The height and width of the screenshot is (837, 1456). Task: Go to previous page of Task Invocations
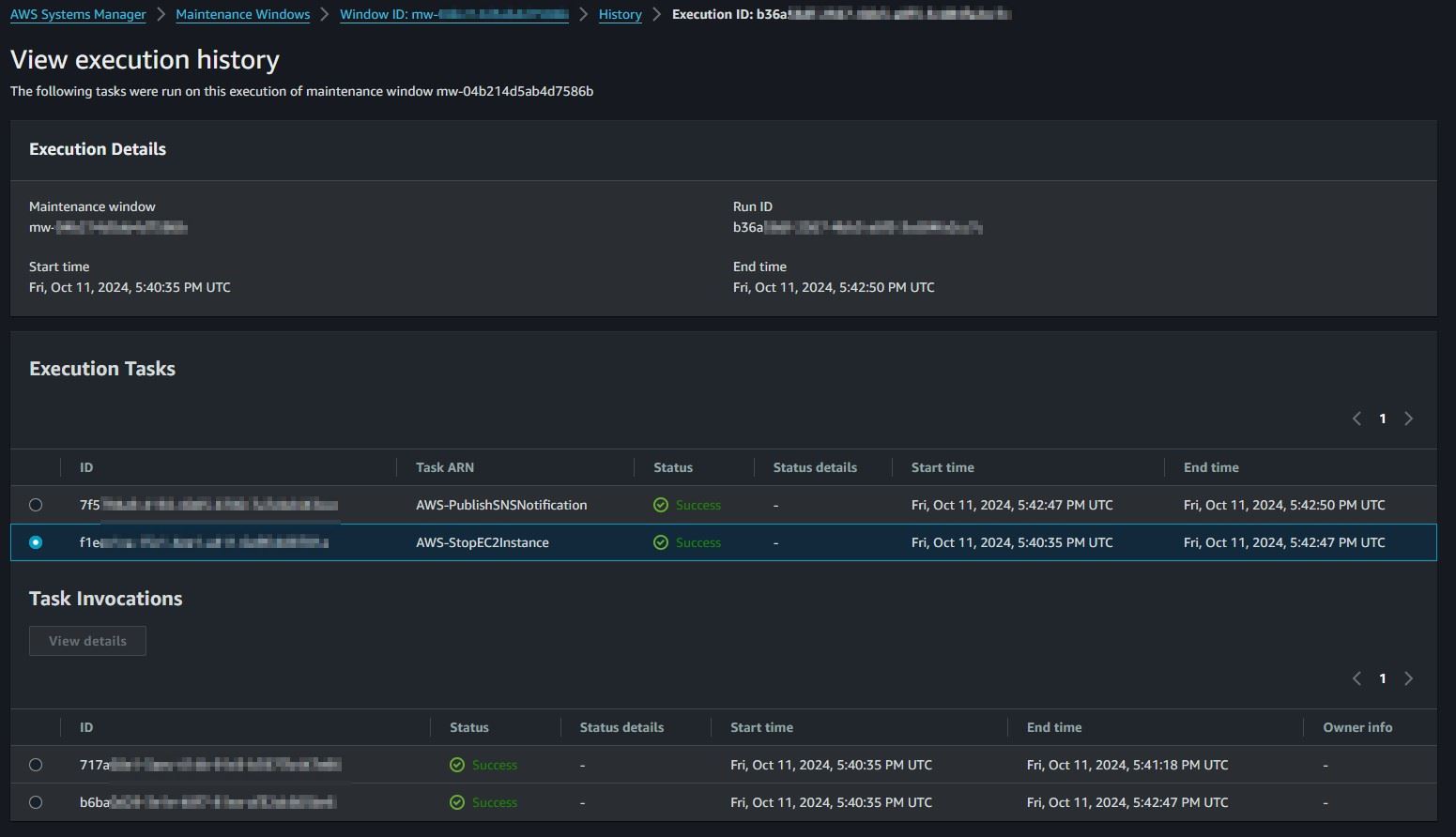[1356, 678]
